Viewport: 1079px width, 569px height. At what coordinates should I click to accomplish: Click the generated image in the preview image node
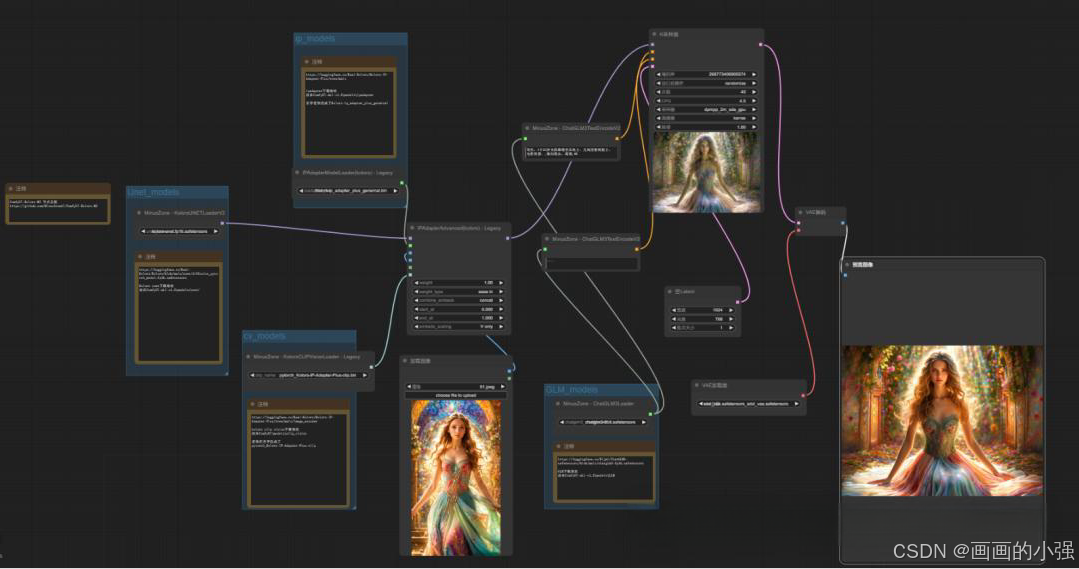coord(942,420)
